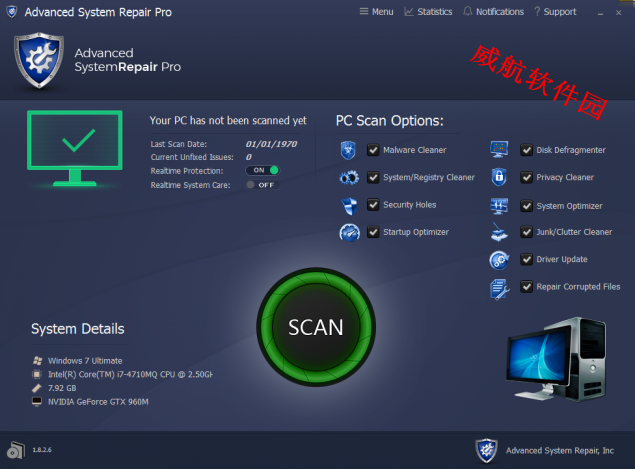Image resolution: width=635 pixels, height=469 pixels.
Task: Open the Notifications panel
Action: click(x=493, y=12)
